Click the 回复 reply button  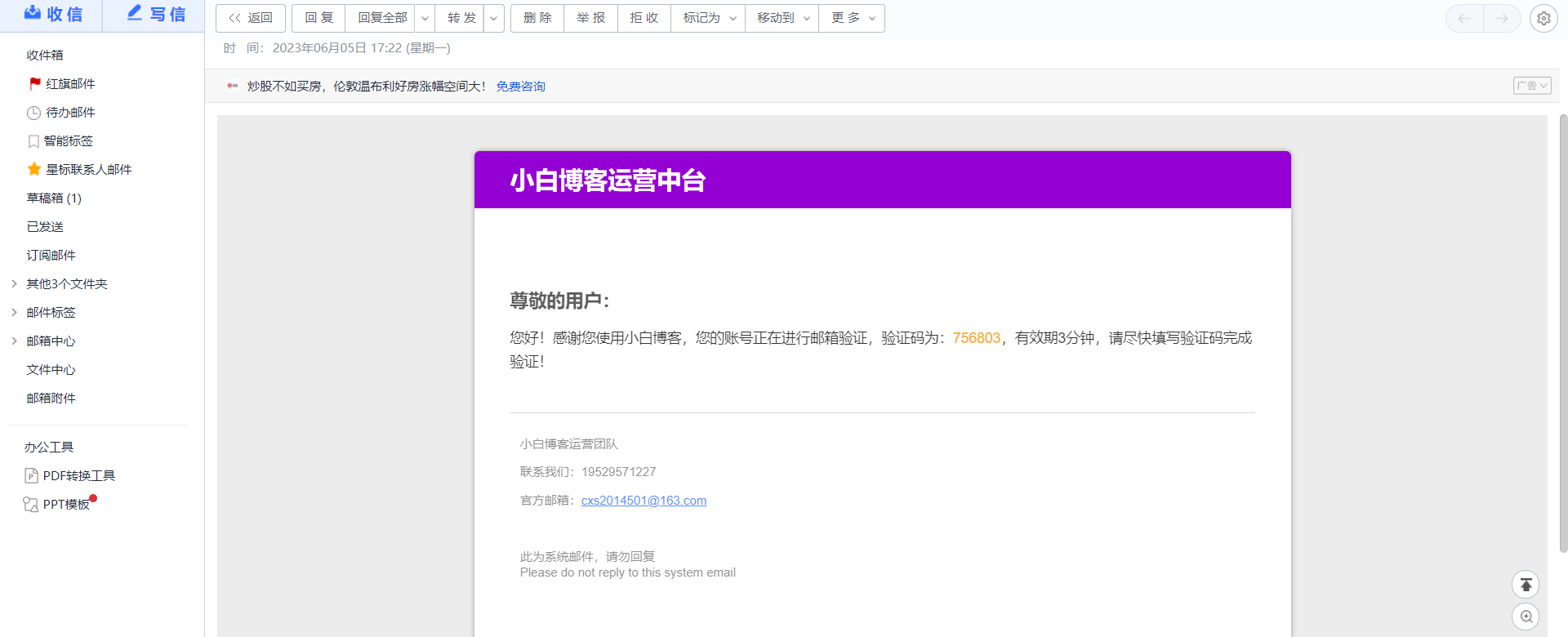[x=318, y=18]
